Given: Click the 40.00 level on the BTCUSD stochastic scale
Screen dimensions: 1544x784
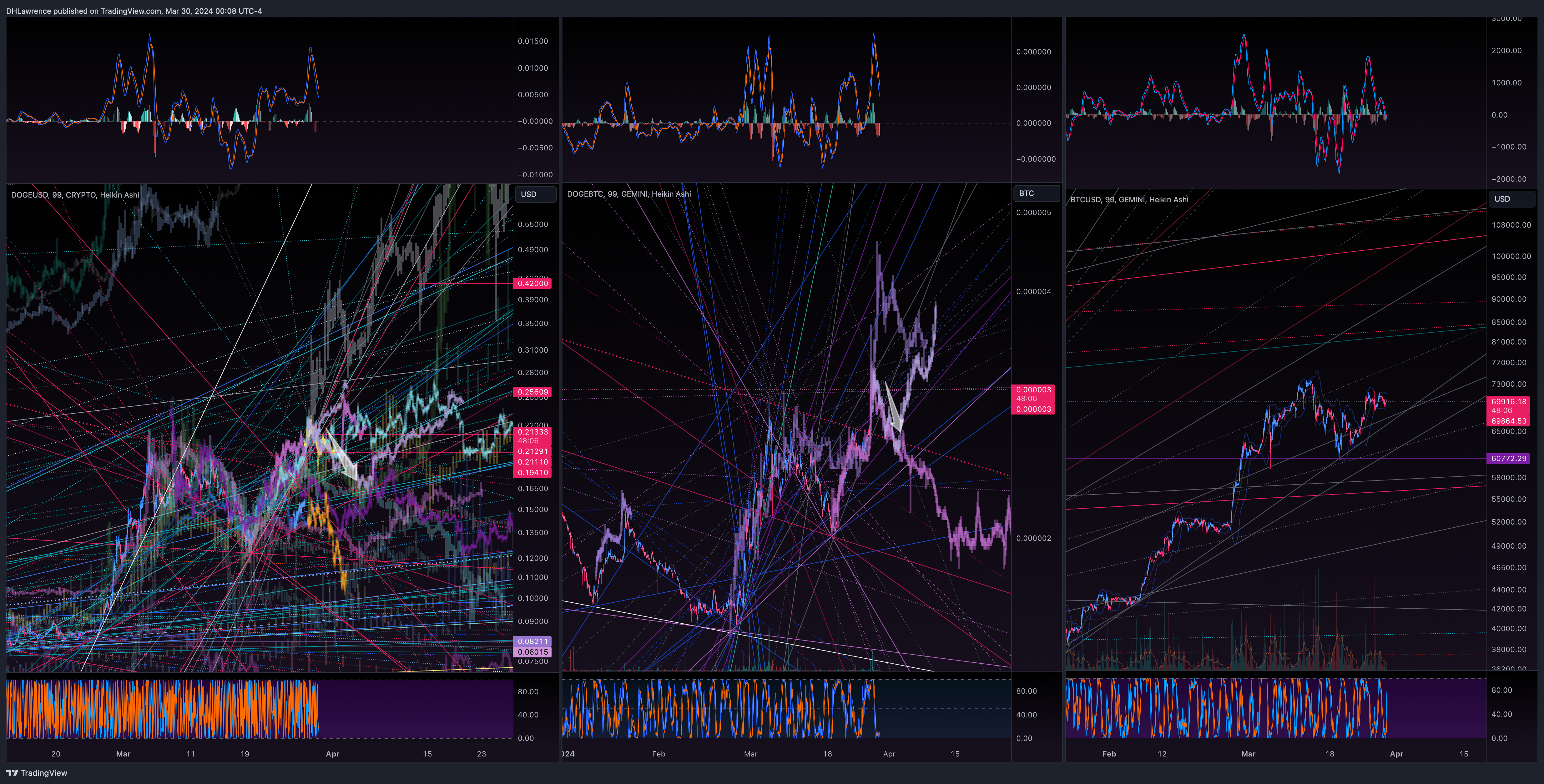Looking at the screenshot, I should coord(1501,715).
